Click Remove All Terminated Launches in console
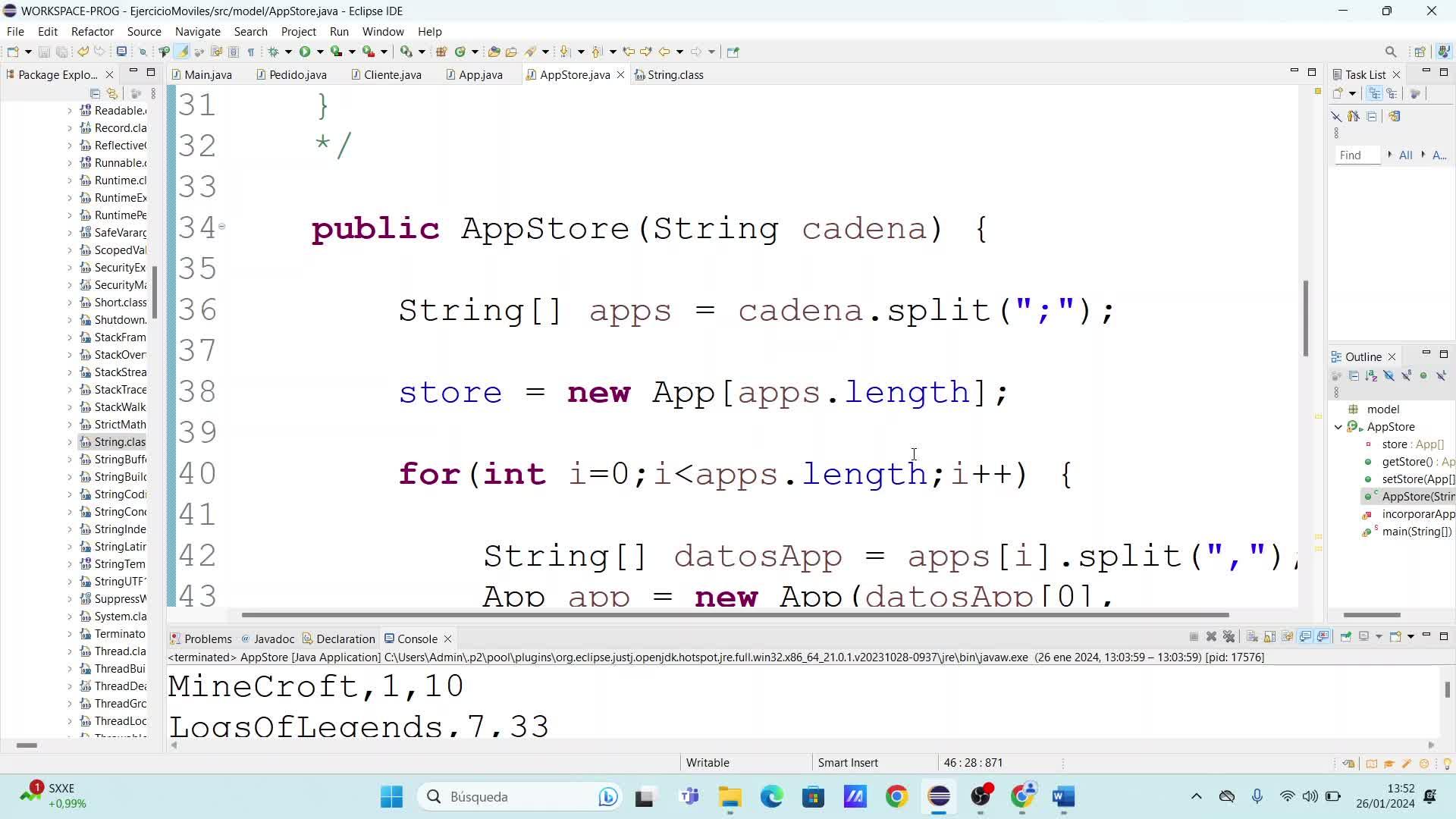The width and height of the screenshot is (1456, 819). click(x=1229, y=637)
